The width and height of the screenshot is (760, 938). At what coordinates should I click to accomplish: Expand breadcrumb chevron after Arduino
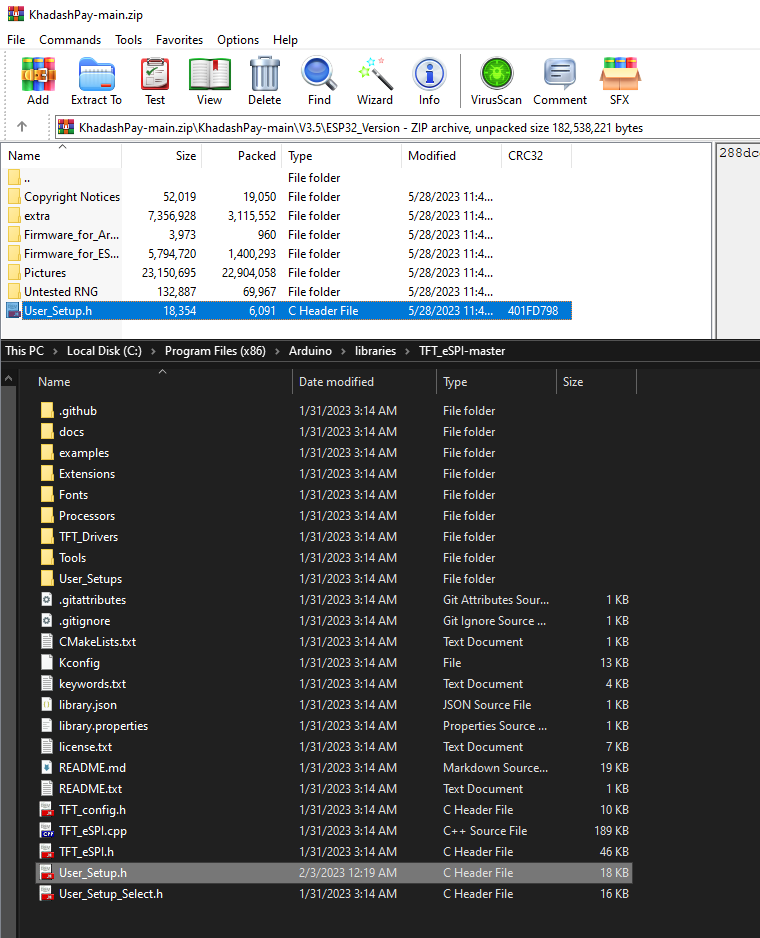343,351
